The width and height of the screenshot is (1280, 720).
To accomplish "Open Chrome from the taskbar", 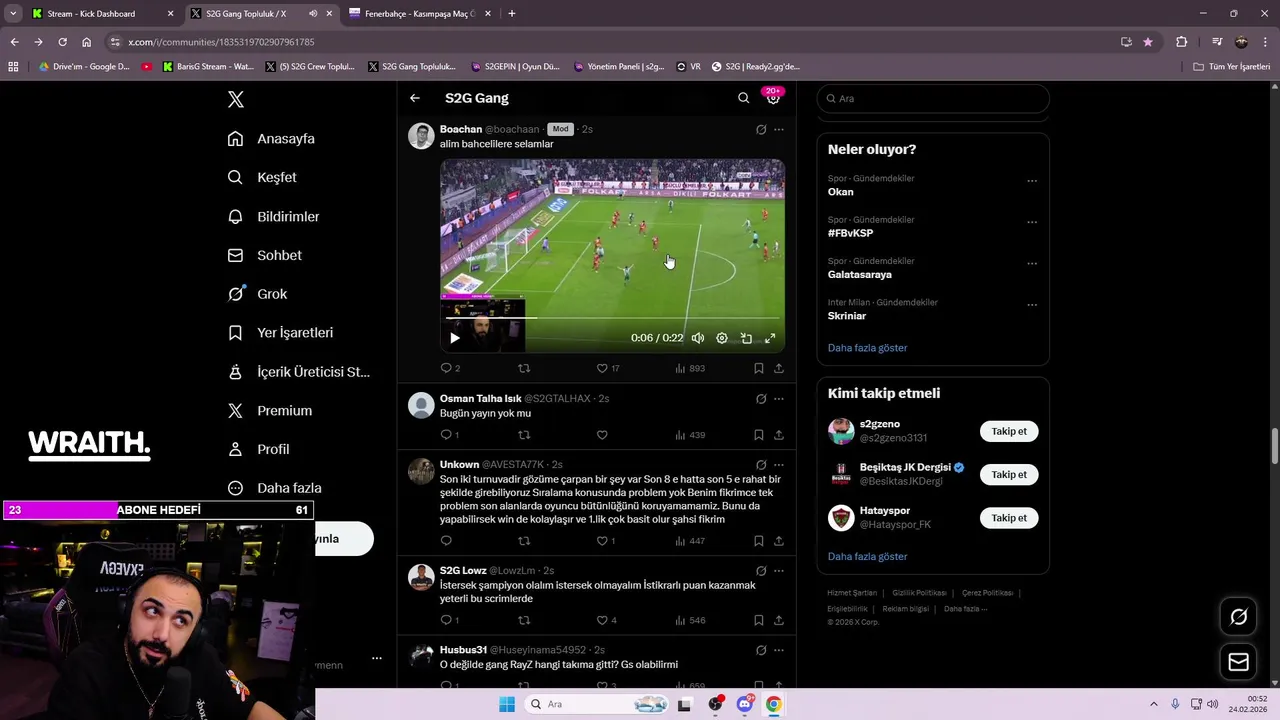I will 774,704.
